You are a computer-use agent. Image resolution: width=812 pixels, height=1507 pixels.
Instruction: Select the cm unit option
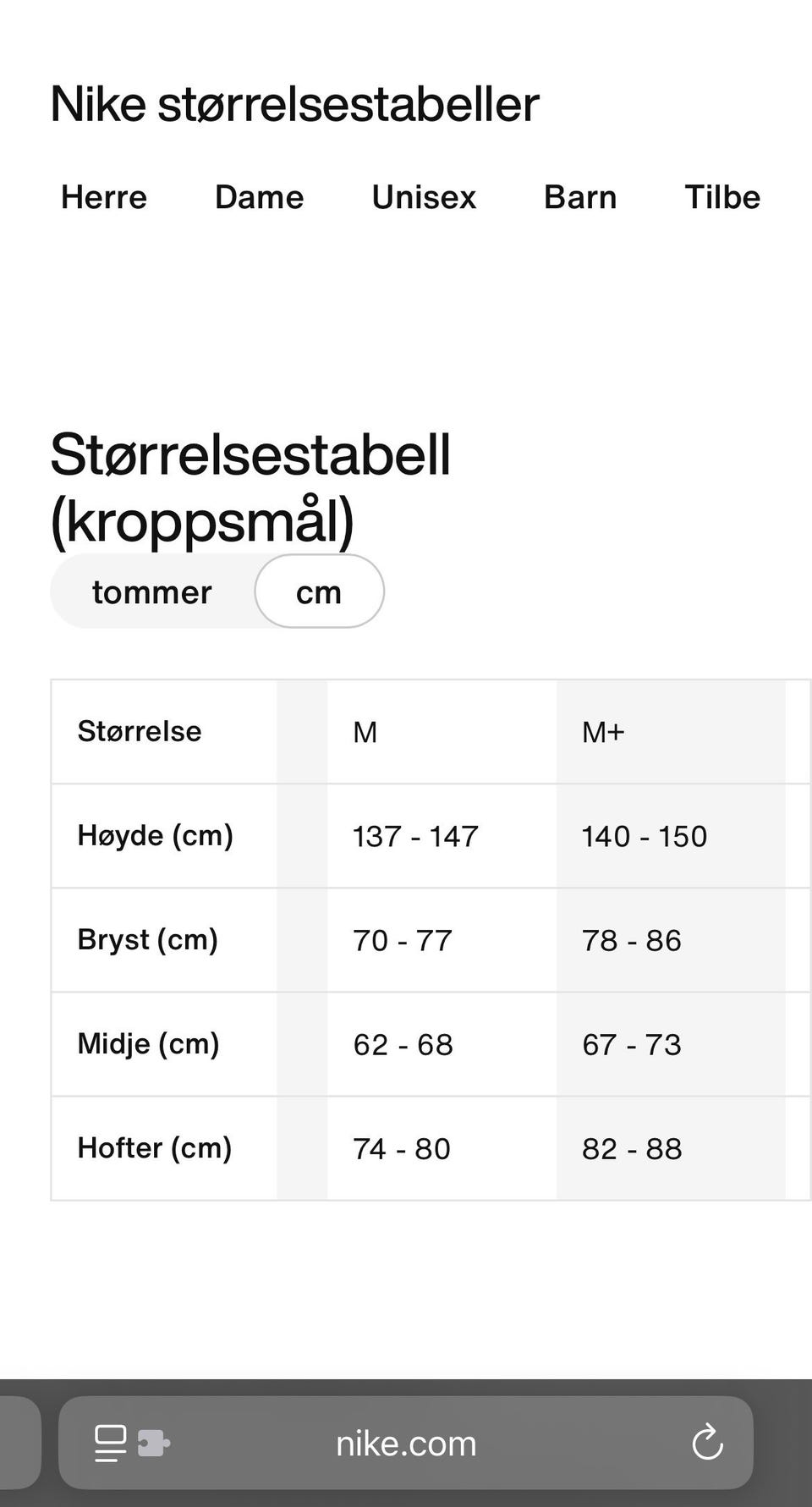click(319, 592)
